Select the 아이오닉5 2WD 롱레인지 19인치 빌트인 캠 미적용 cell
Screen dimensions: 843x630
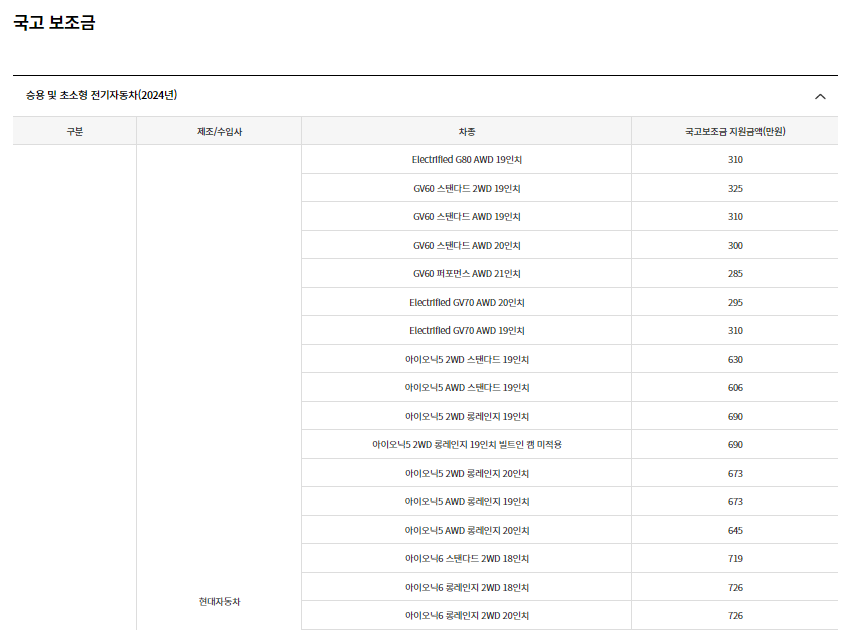[x=467, y=445]
